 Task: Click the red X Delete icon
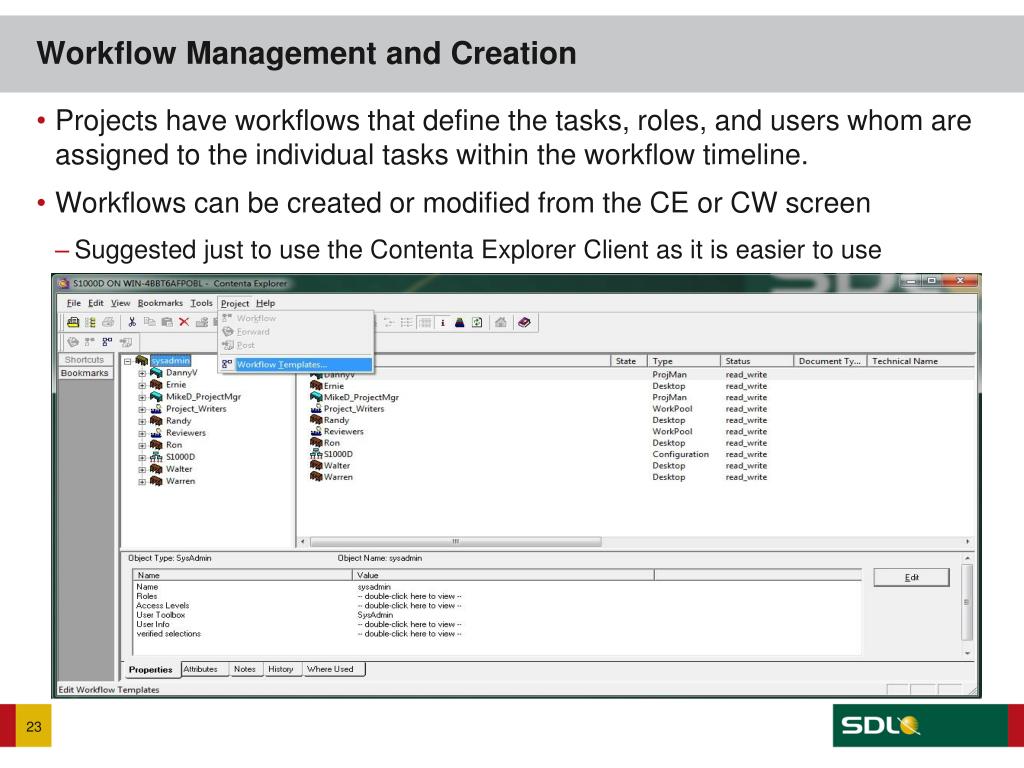tap(184, 322)
